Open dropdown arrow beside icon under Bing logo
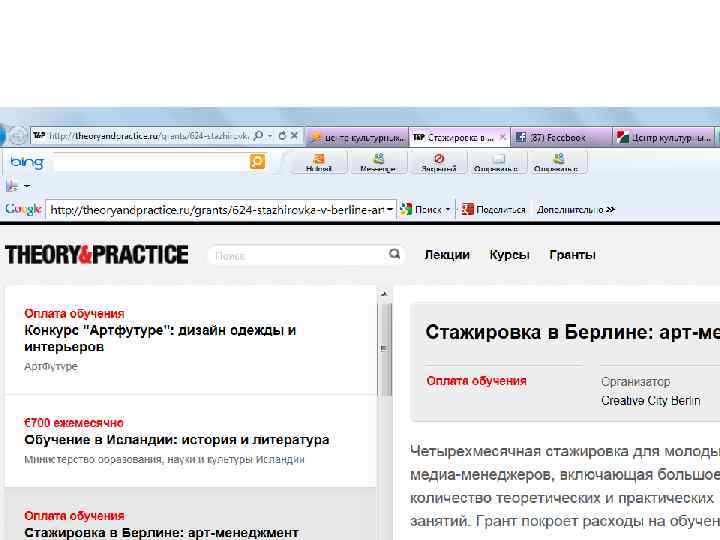The width and height of the screenshot is (720, 540). tap(27, 186)
